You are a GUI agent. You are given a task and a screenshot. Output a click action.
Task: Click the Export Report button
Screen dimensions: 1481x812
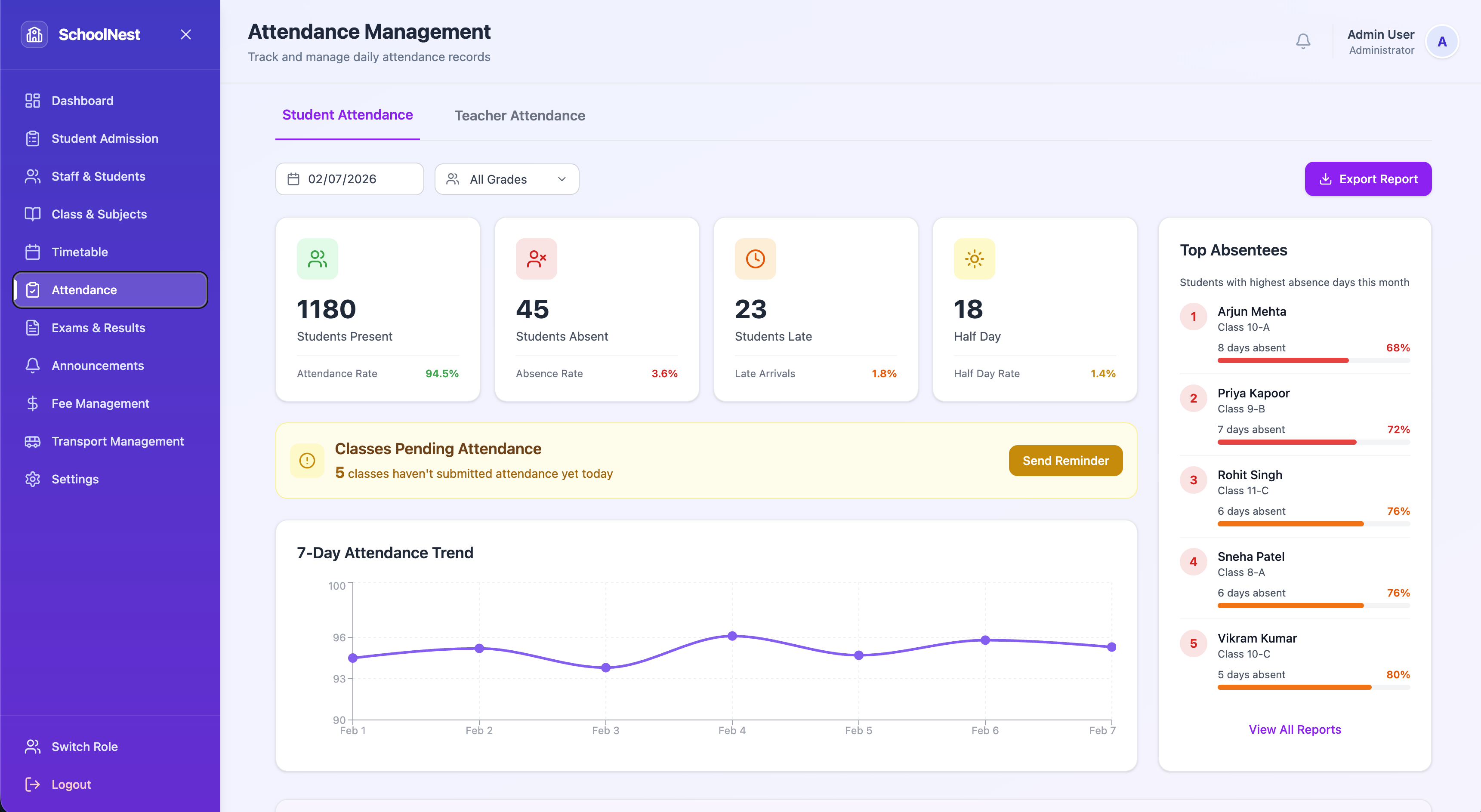(1368, 179)
